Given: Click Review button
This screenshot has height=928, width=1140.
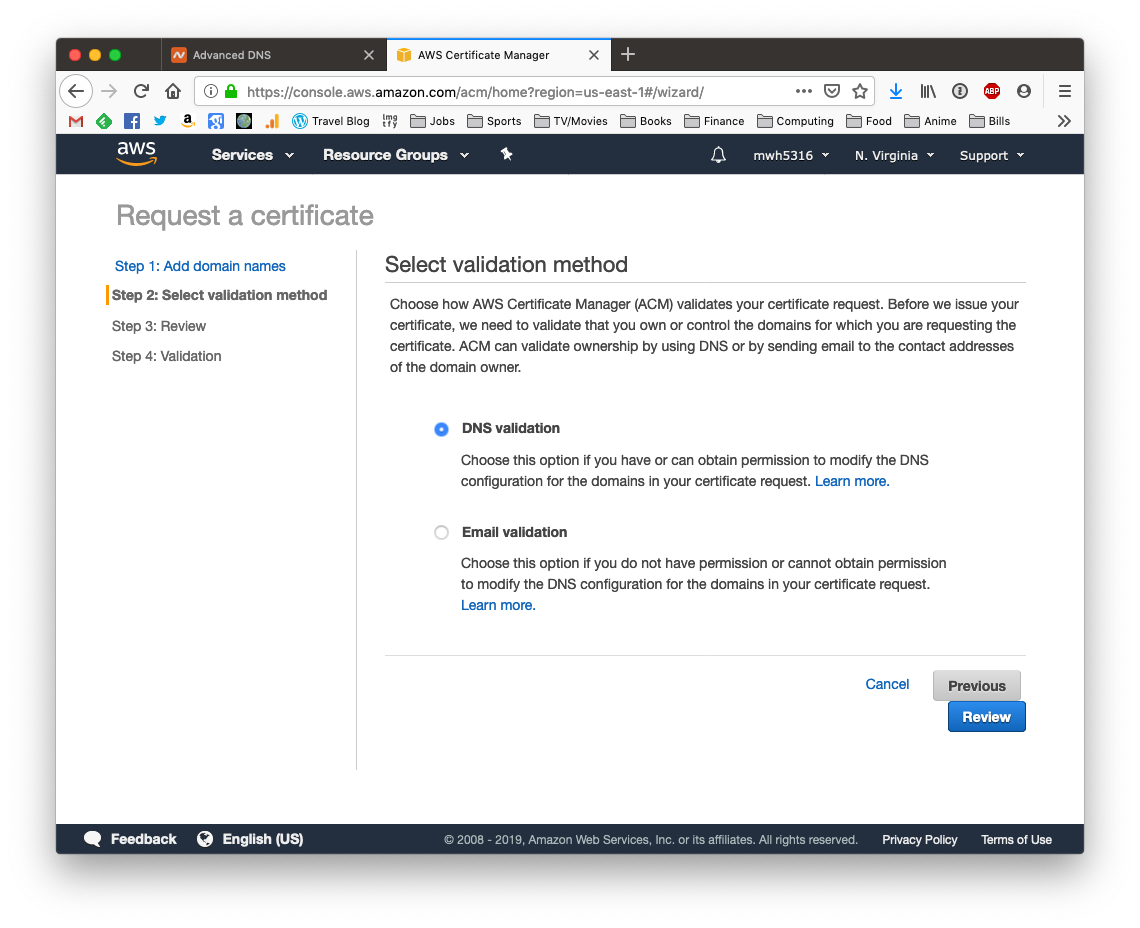Looking at the screenshot, I should point(986,717).
